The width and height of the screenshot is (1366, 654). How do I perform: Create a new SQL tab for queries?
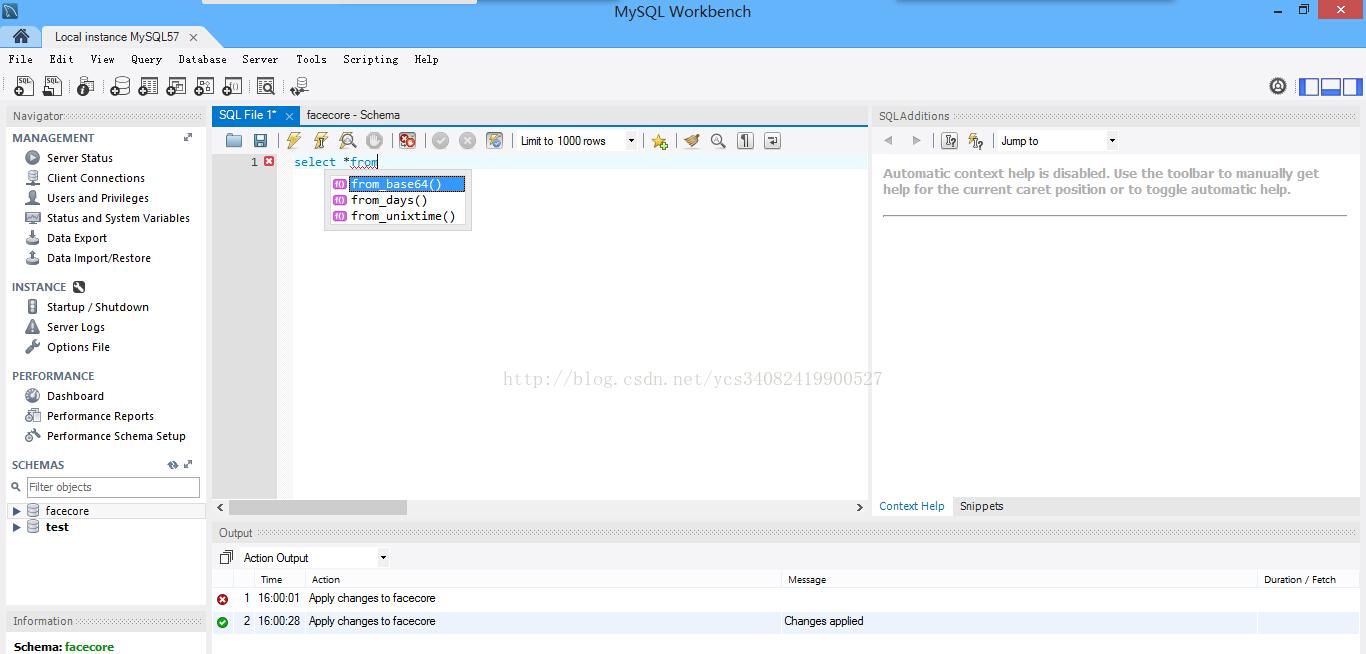tap(23, 87)
